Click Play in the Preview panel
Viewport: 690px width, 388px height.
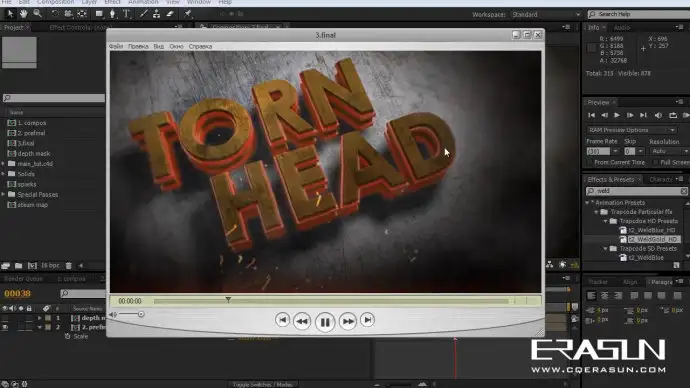click(617, 115)
